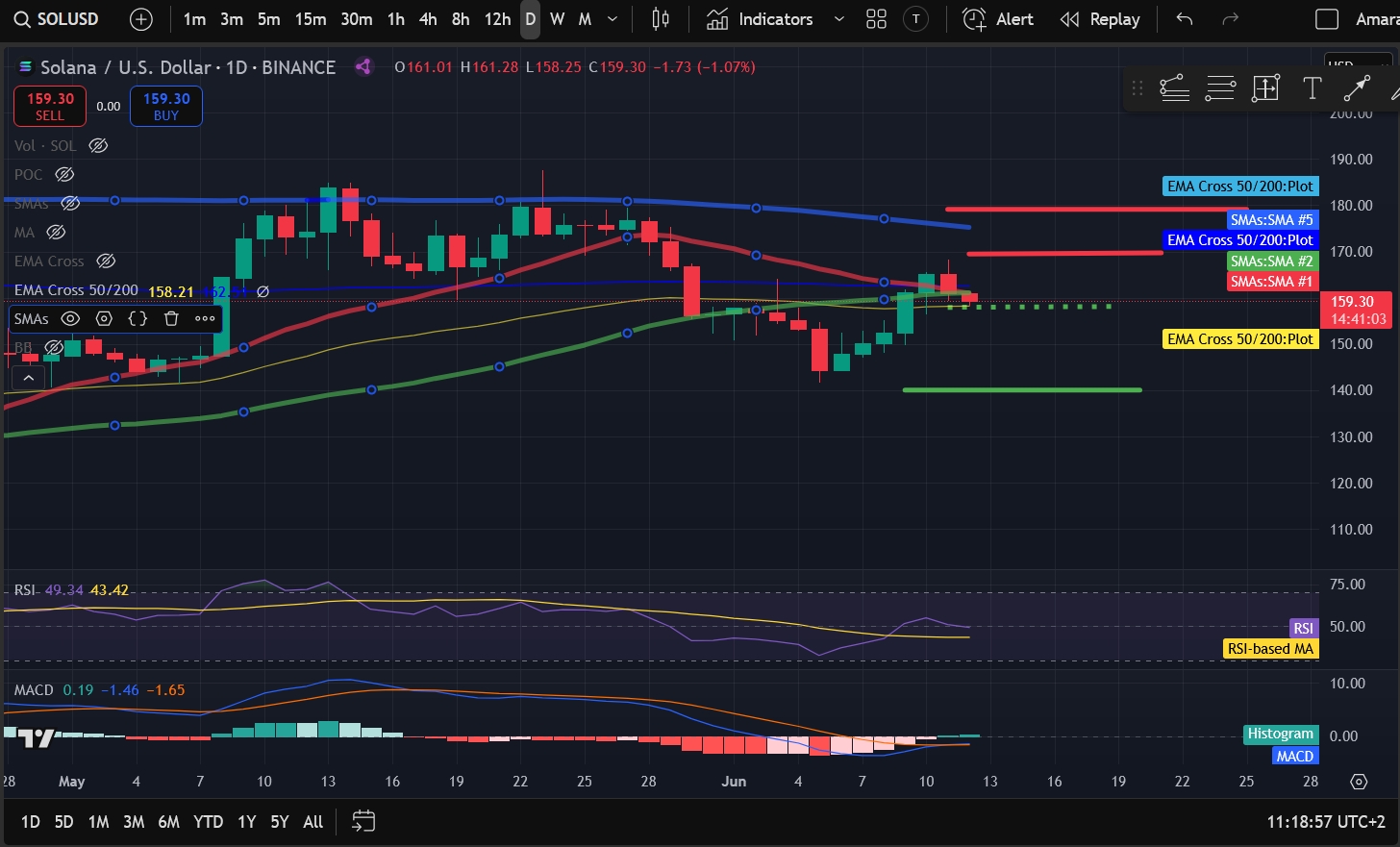
Task: Click the Solana logo beside the symbol title
Action: coord(26,67)
